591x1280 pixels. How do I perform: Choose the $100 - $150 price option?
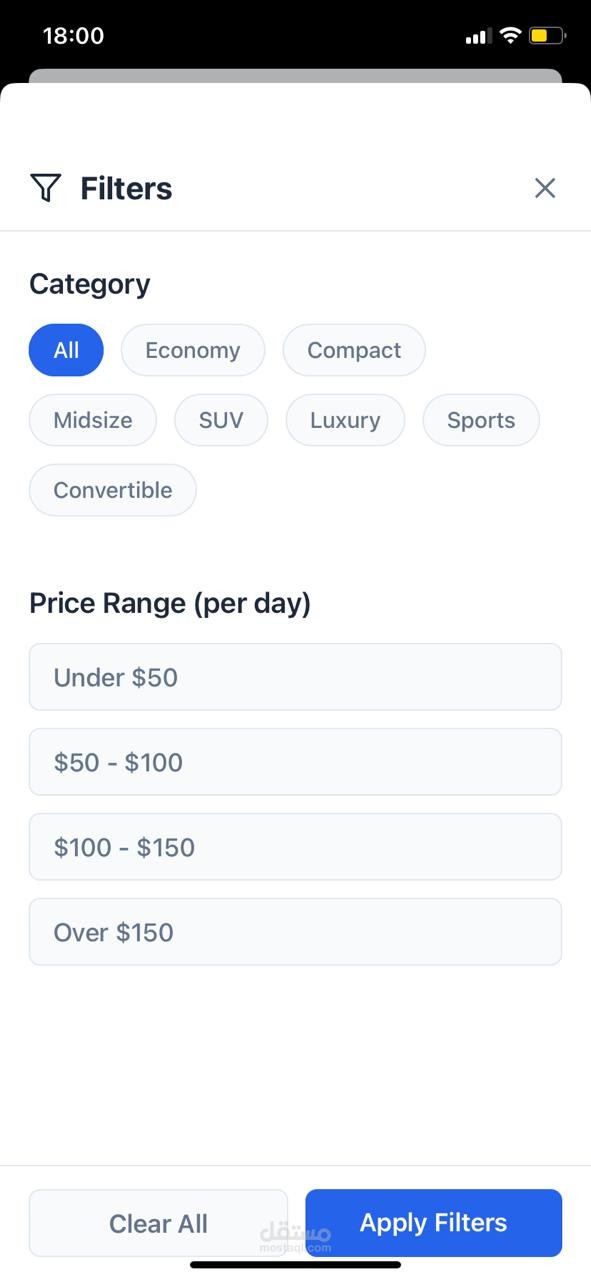(295, 847)
